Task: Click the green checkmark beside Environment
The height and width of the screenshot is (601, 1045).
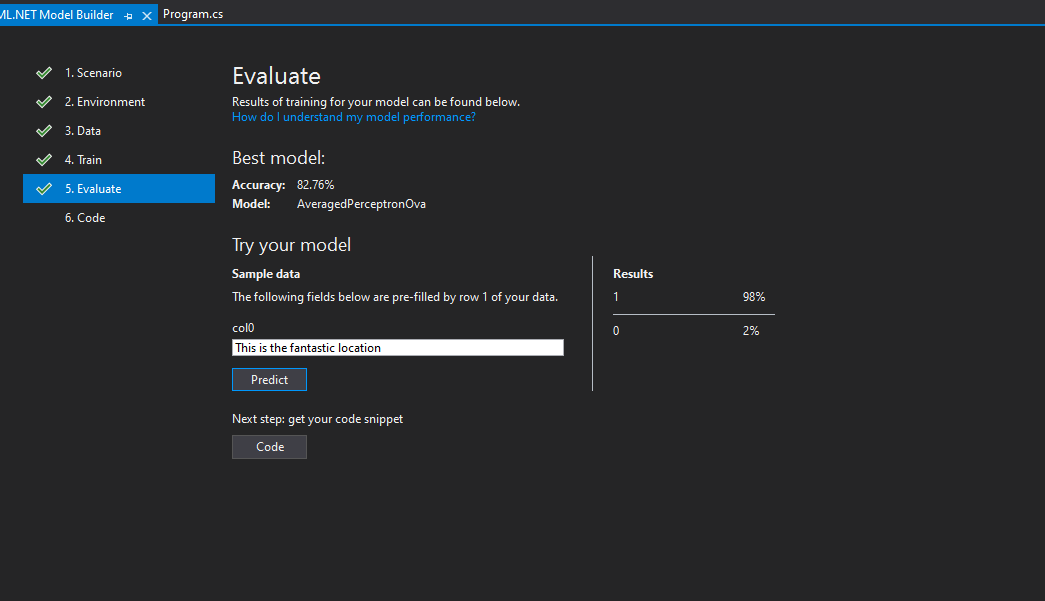Action: 43,102
